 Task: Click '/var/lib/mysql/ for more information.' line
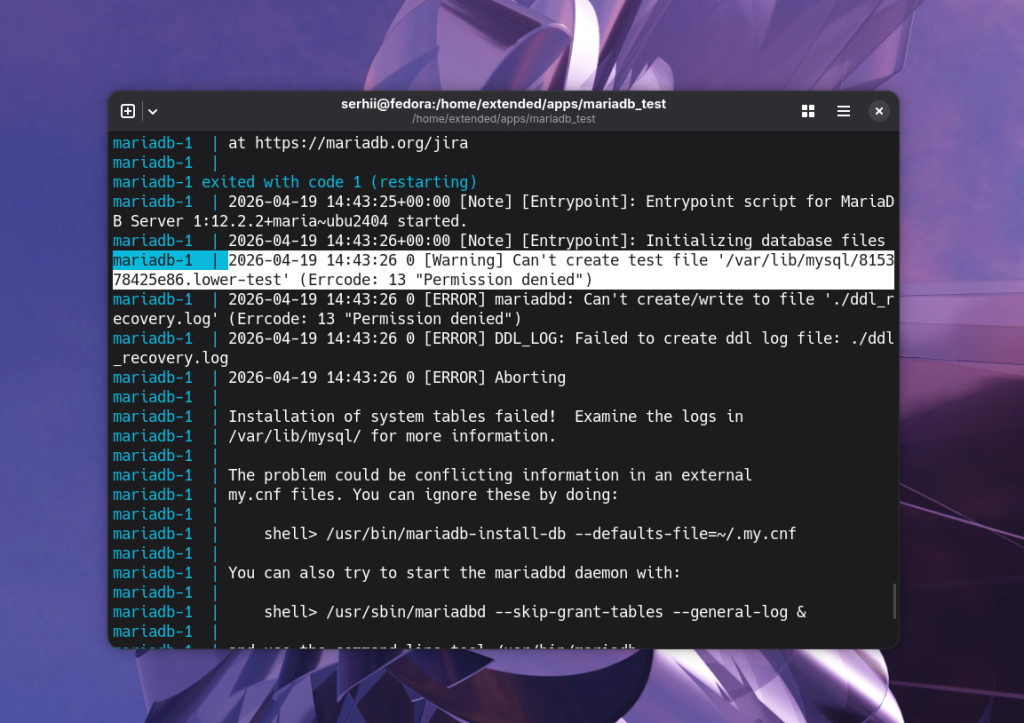(x=392, y=436)
